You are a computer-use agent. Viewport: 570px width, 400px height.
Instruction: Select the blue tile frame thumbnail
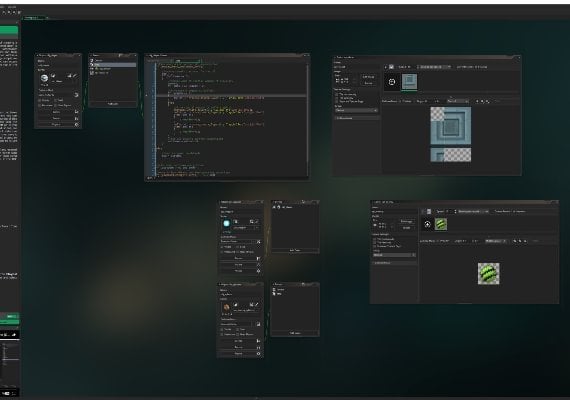[409, 81]
